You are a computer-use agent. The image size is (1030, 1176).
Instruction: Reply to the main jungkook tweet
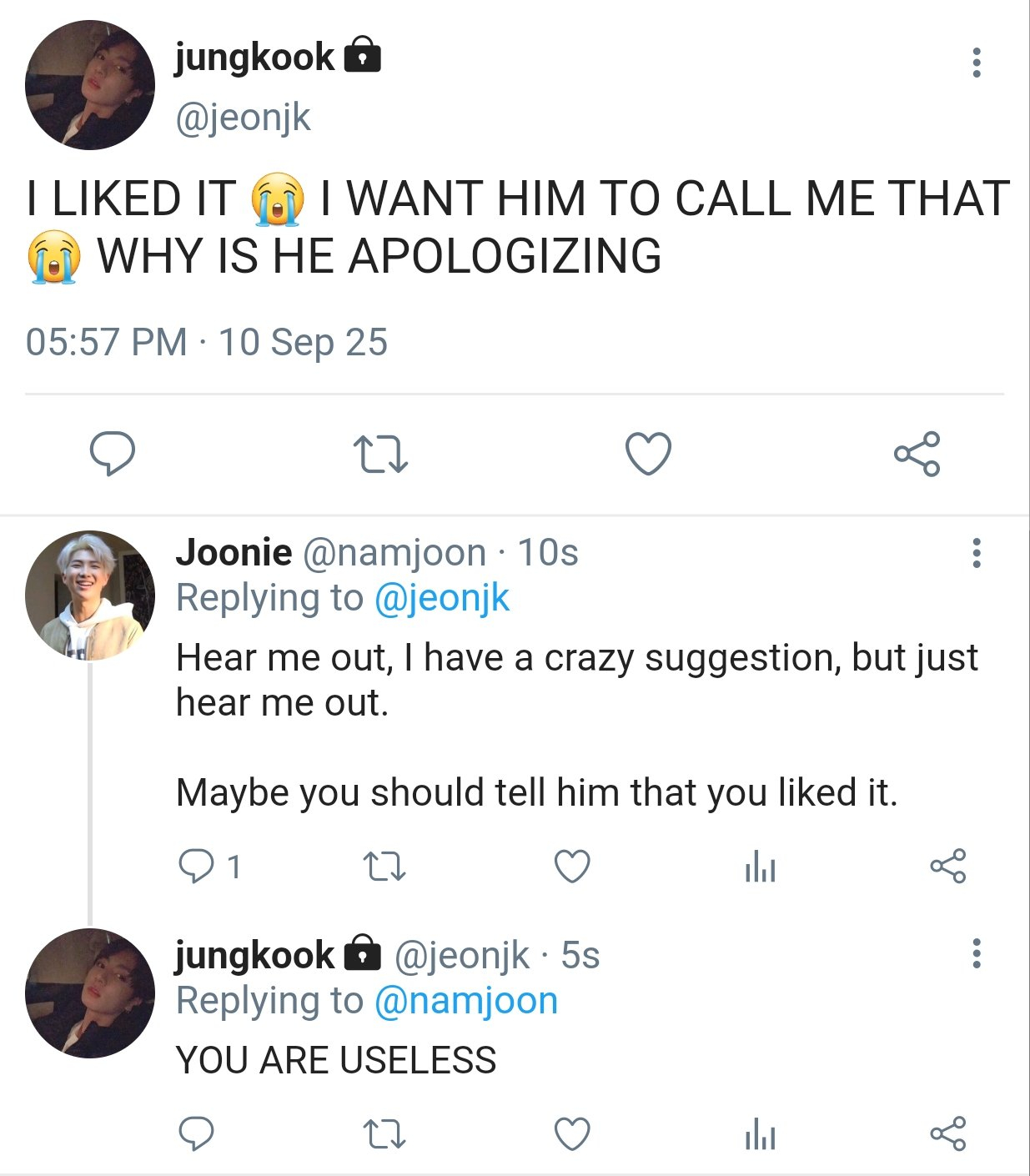point(113,454)
